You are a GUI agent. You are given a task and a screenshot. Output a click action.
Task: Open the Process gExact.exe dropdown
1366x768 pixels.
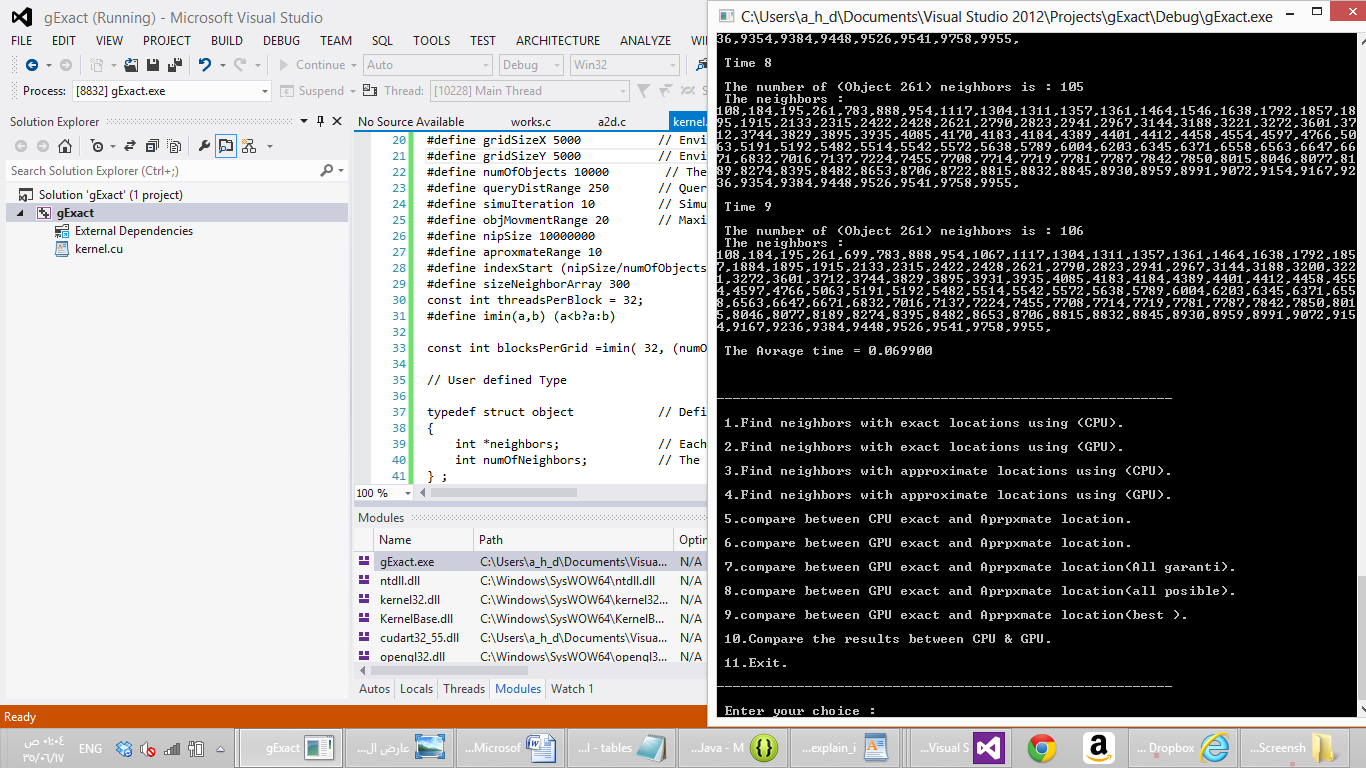264,91
